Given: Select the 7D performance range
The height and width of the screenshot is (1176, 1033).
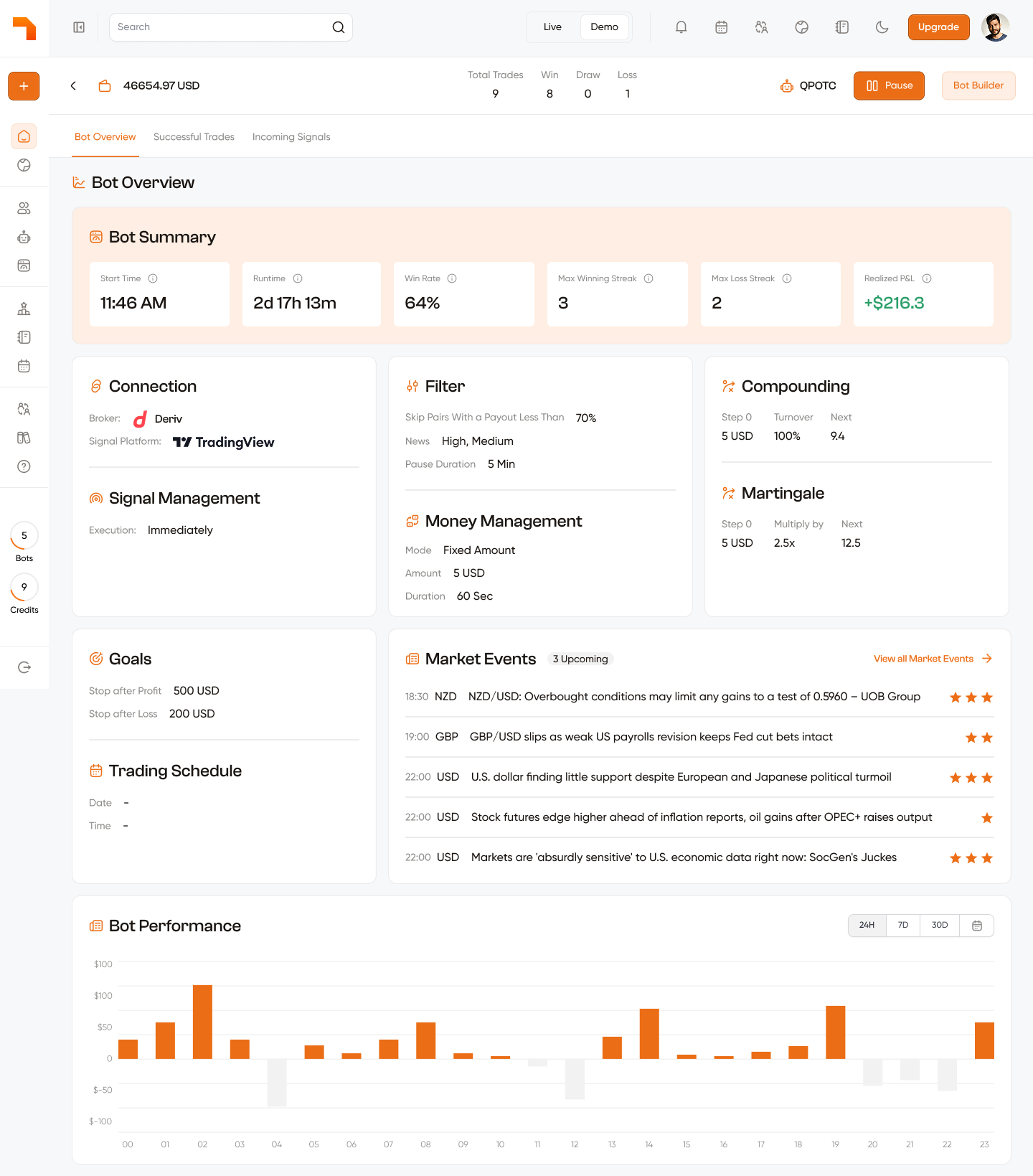Looking at the screenshot, I should click(x=903, y=926).
